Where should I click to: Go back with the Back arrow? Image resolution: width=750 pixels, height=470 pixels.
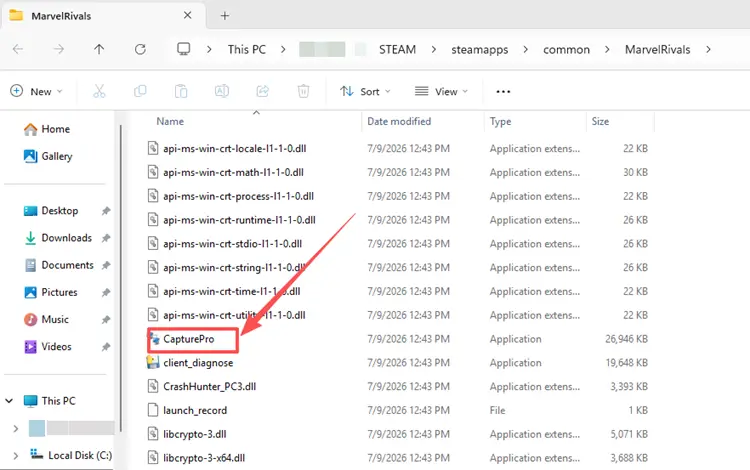pyautogui.click(x=18, y=49)
